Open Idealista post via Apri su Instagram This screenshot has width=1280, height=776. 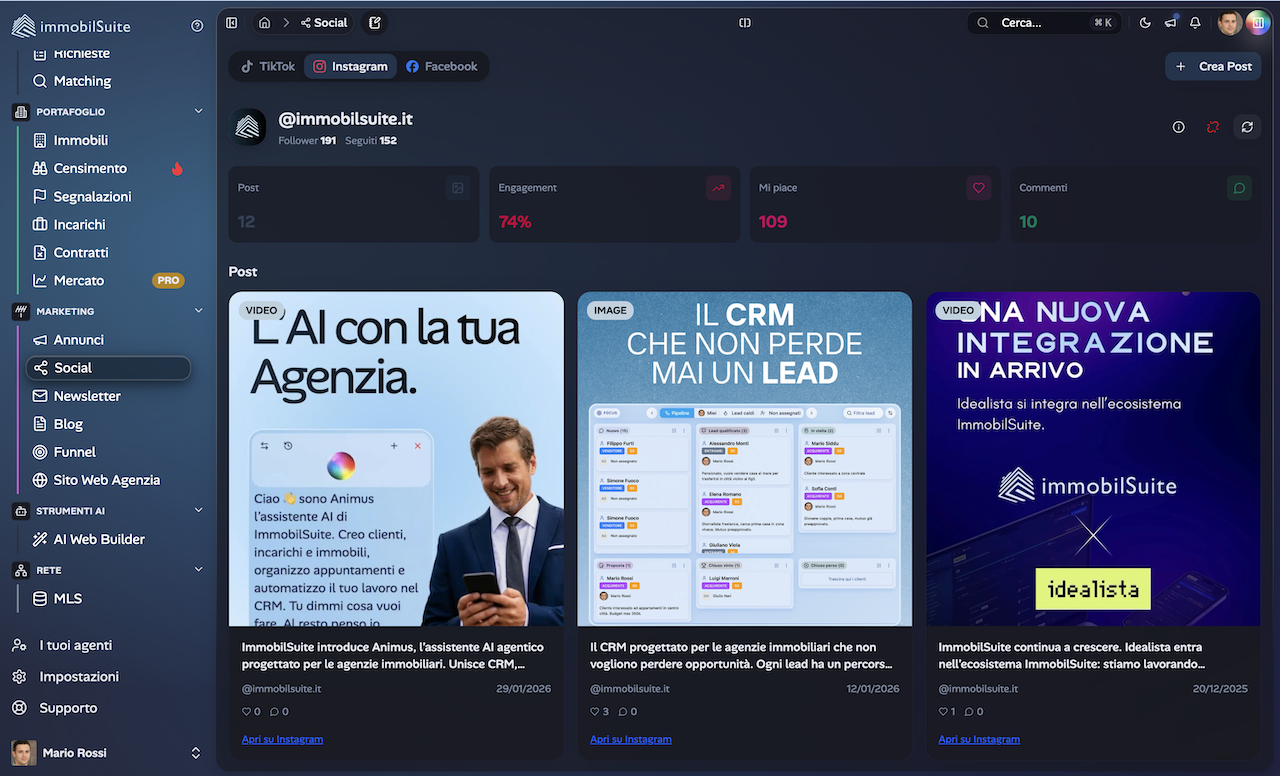click(978, 739)
